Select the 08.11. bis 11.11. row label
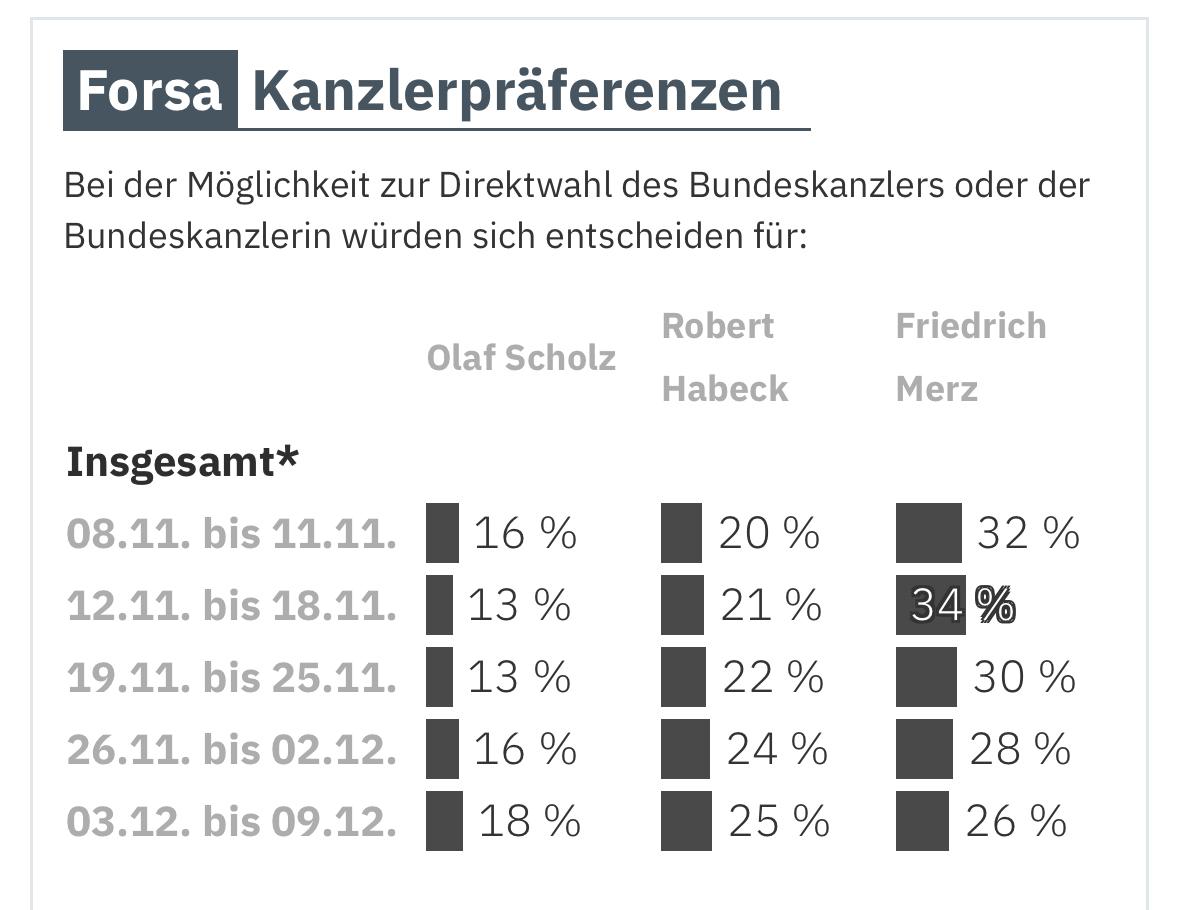Viewport: 1179px width, 910px height. coord(231,533)
